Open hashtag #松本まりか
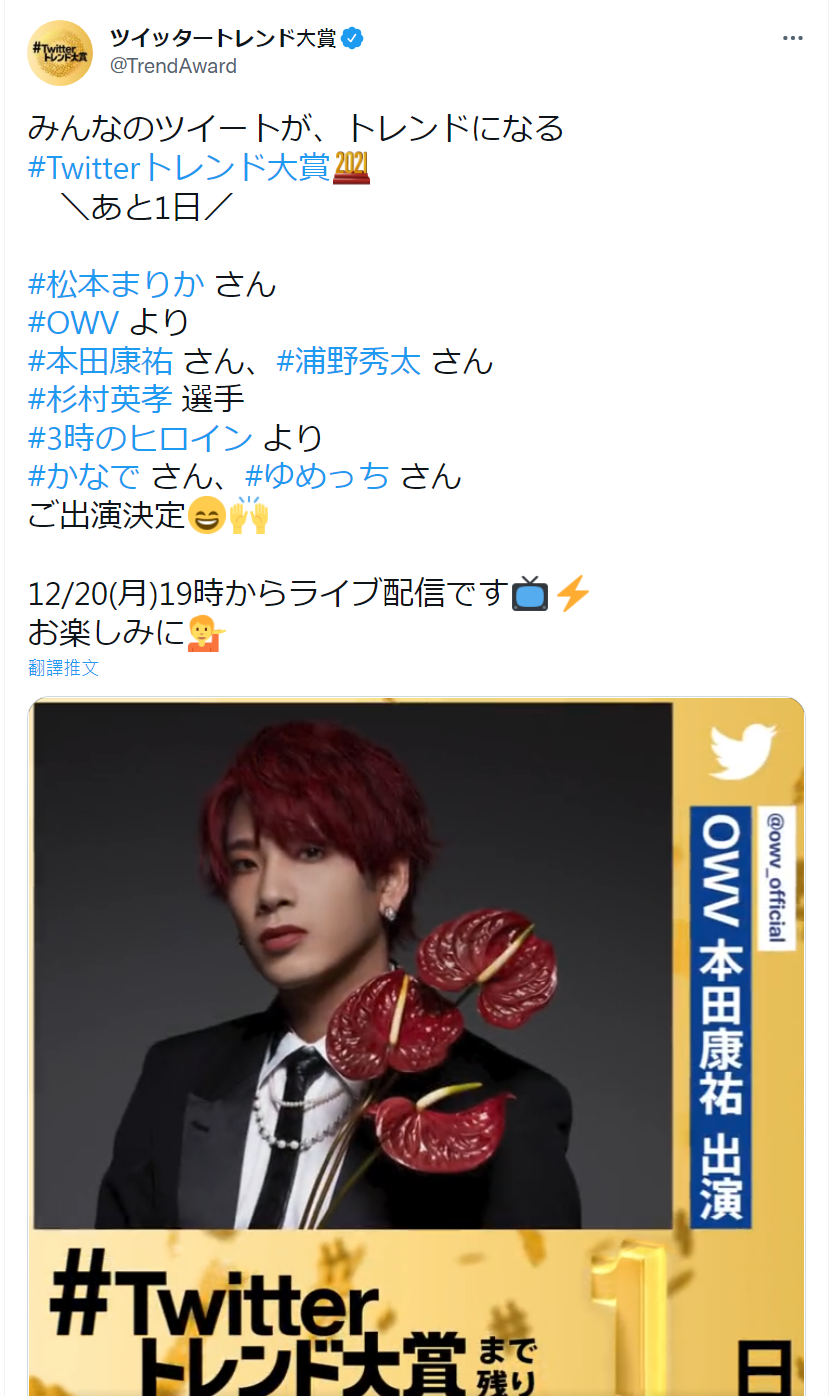Image resolution: width=835 pixels, height=1396 pixels. (117, 284)
